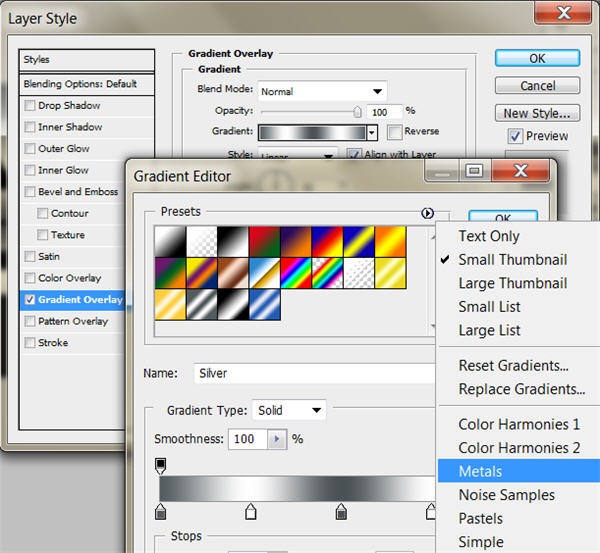Uncheck the Gradient Overlay checkbox
The height and width of the screenshot is (553, 600).
tap(30, 300)
